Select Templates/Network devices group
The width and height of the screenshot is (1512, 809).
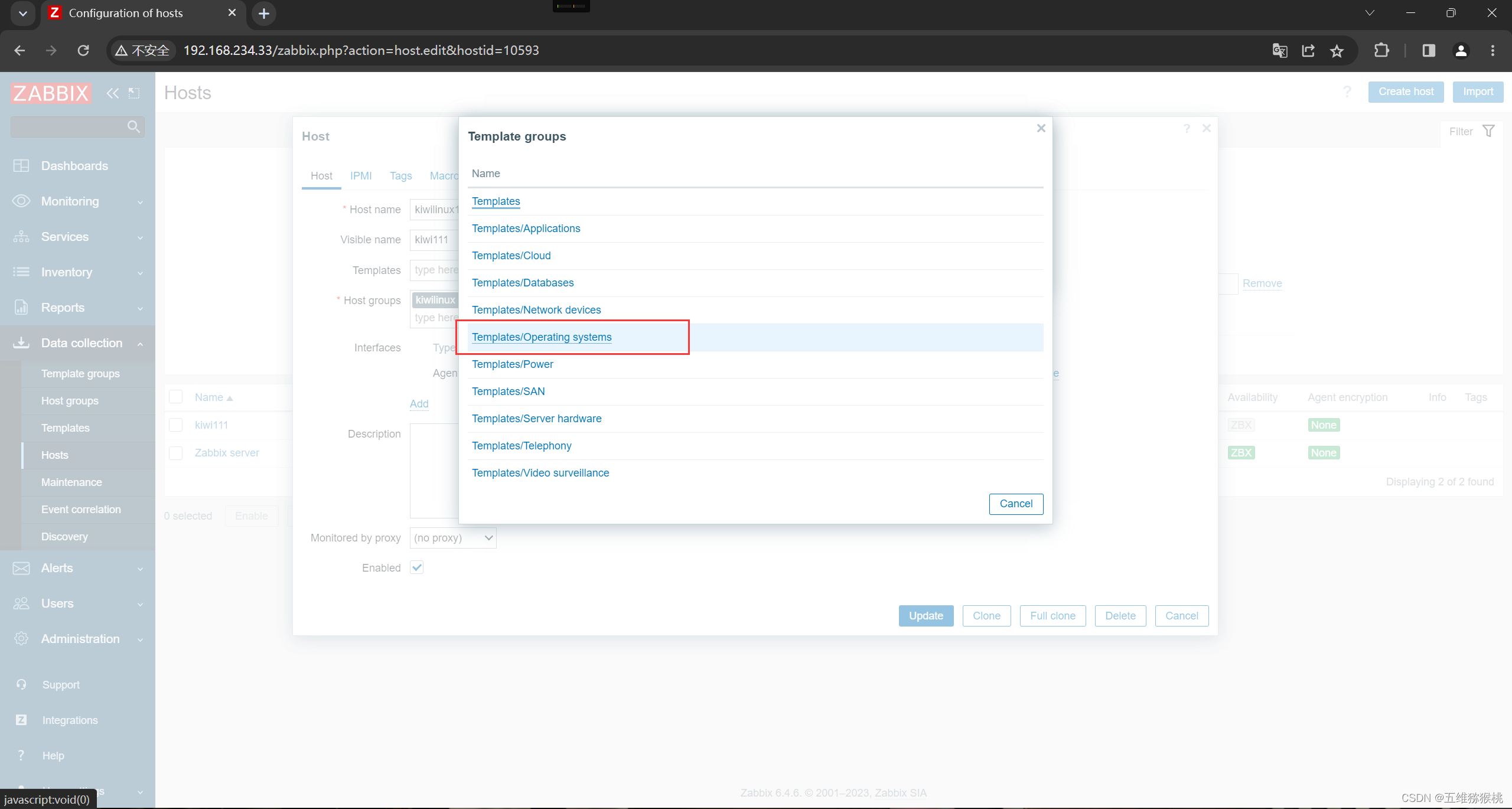(536, 310)
